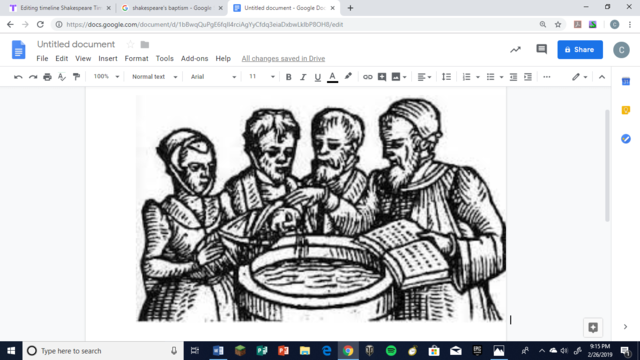Collapse the side panel with the arrow

pos(625,327)
